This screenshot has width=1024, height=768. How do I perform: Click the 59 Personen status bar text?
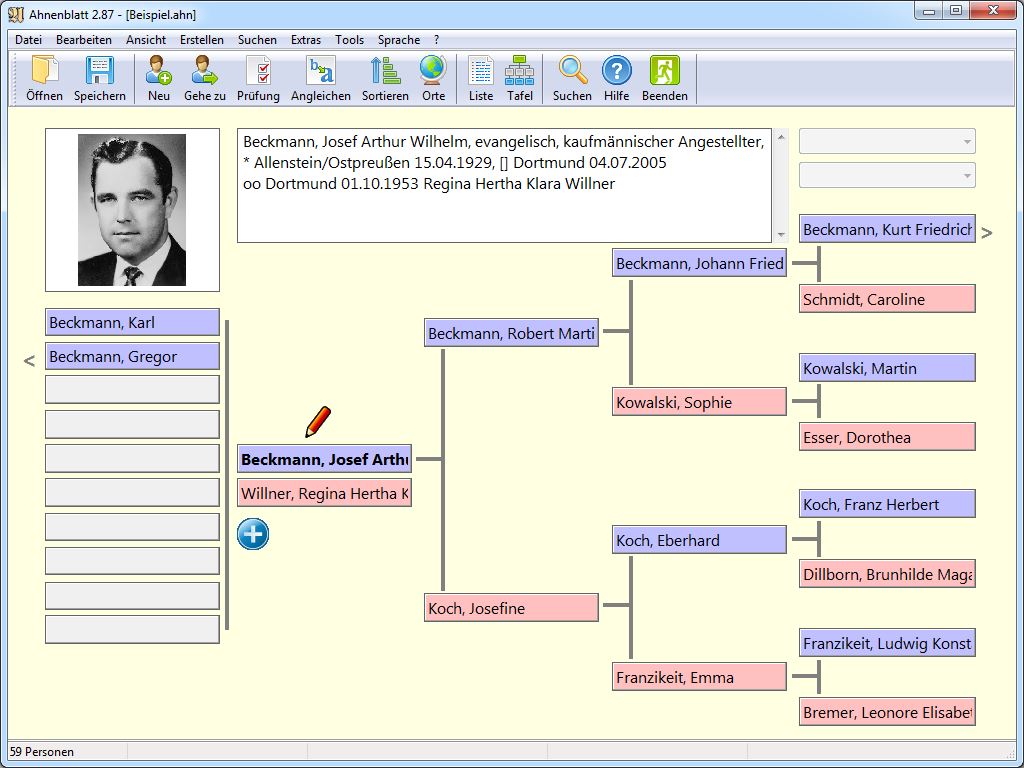42,752
